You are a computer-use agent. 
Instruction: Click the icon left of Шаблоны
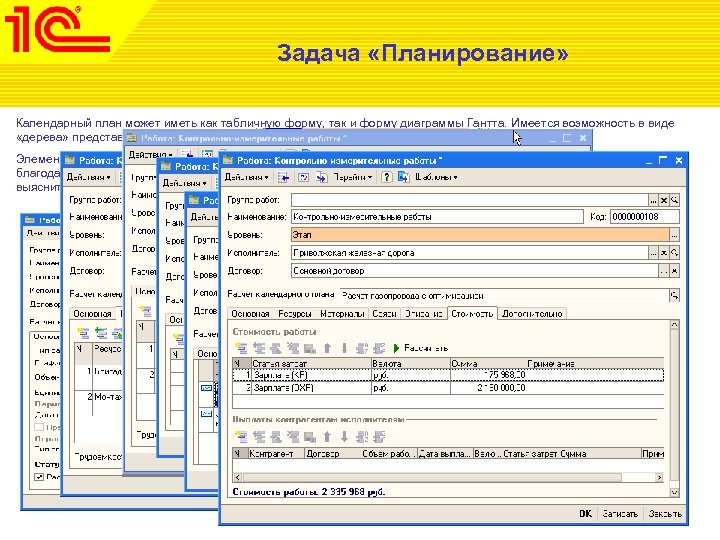[x=403, y=177]
